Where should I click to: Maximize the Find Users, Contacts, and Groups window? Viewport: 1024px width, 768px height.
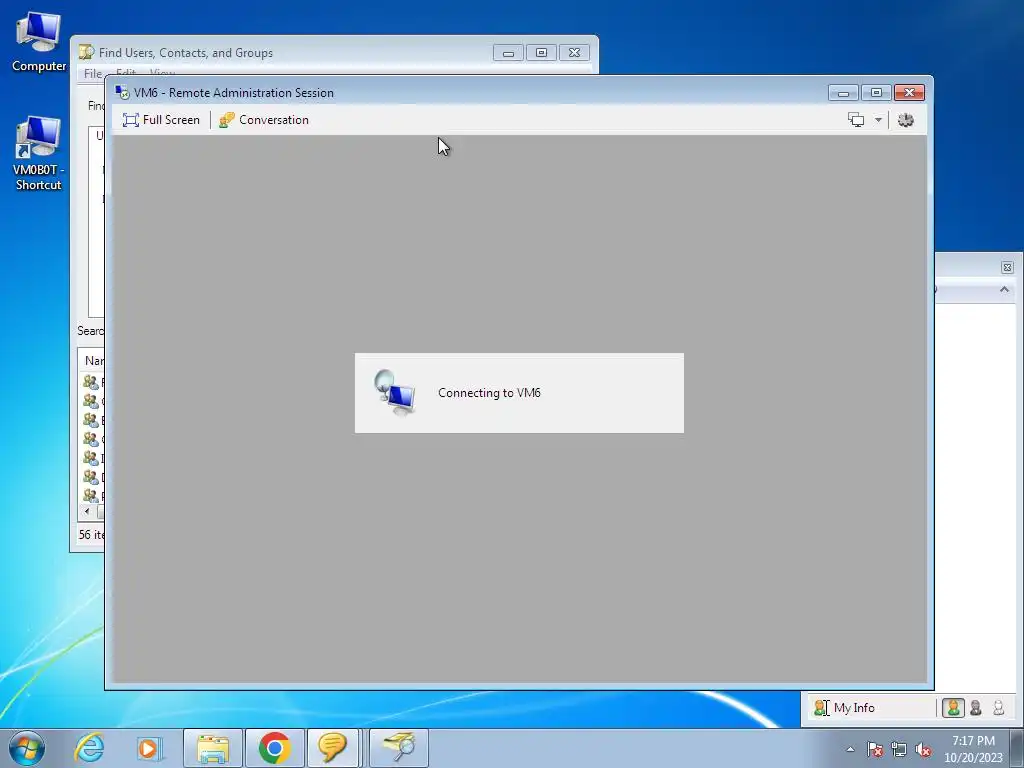click(541, 53)
